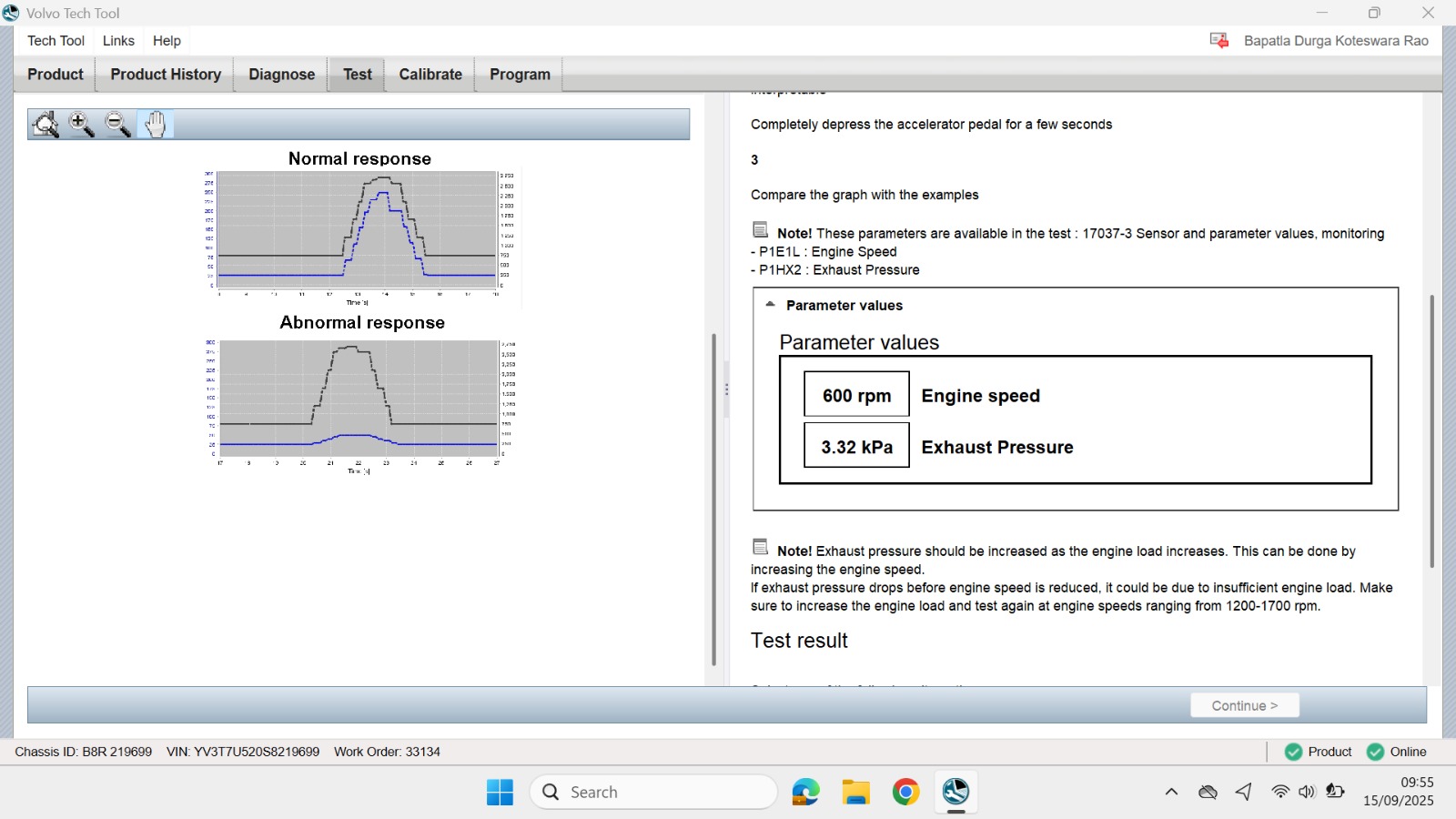
Task: Click the green Online status check icon
Action: click(1375, 752)
